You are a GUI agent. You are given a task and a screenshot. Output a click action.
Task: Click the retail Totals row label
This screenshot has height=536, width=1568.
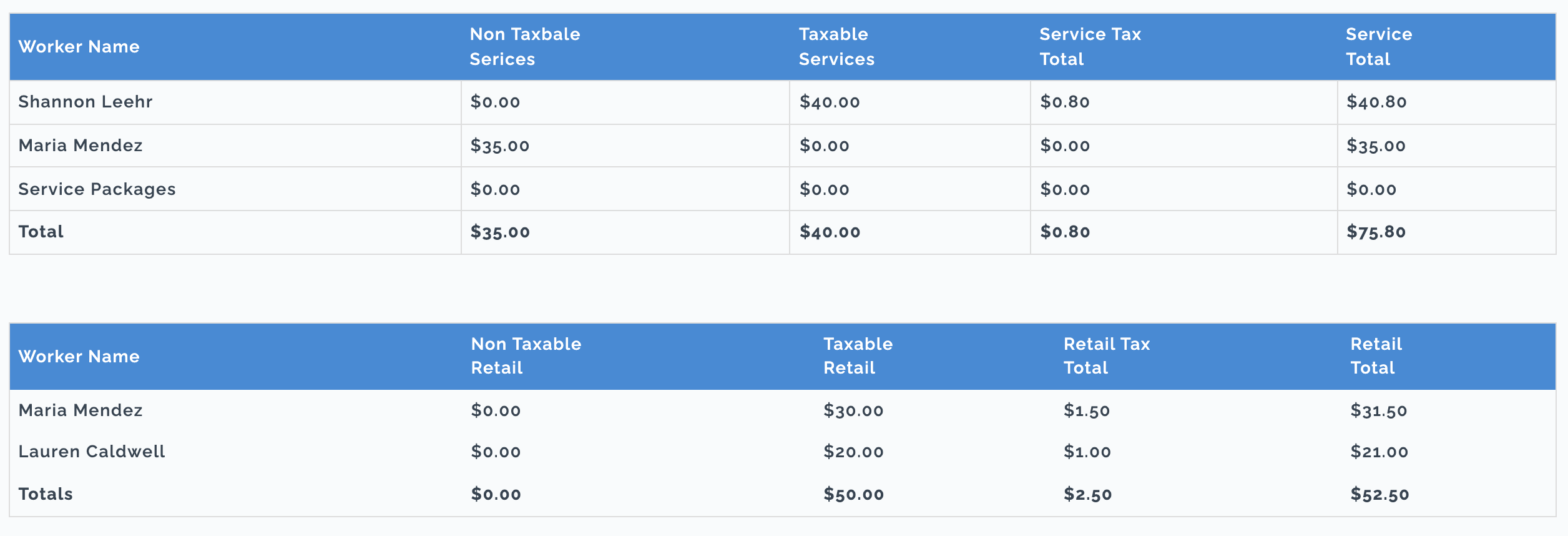point(46,494)
